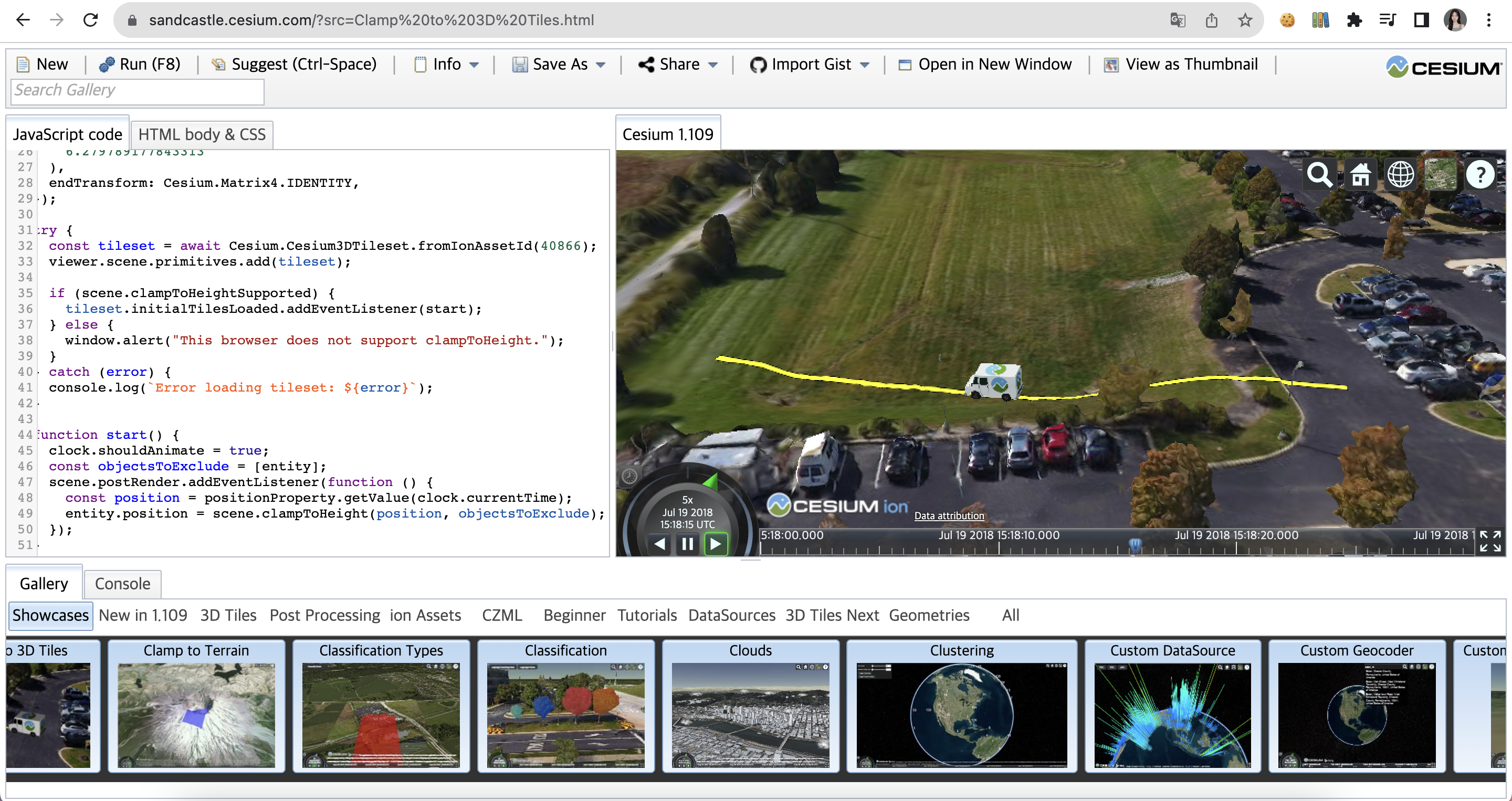
Task: Open navigation help question mark icon
Action: [1480, 175]
